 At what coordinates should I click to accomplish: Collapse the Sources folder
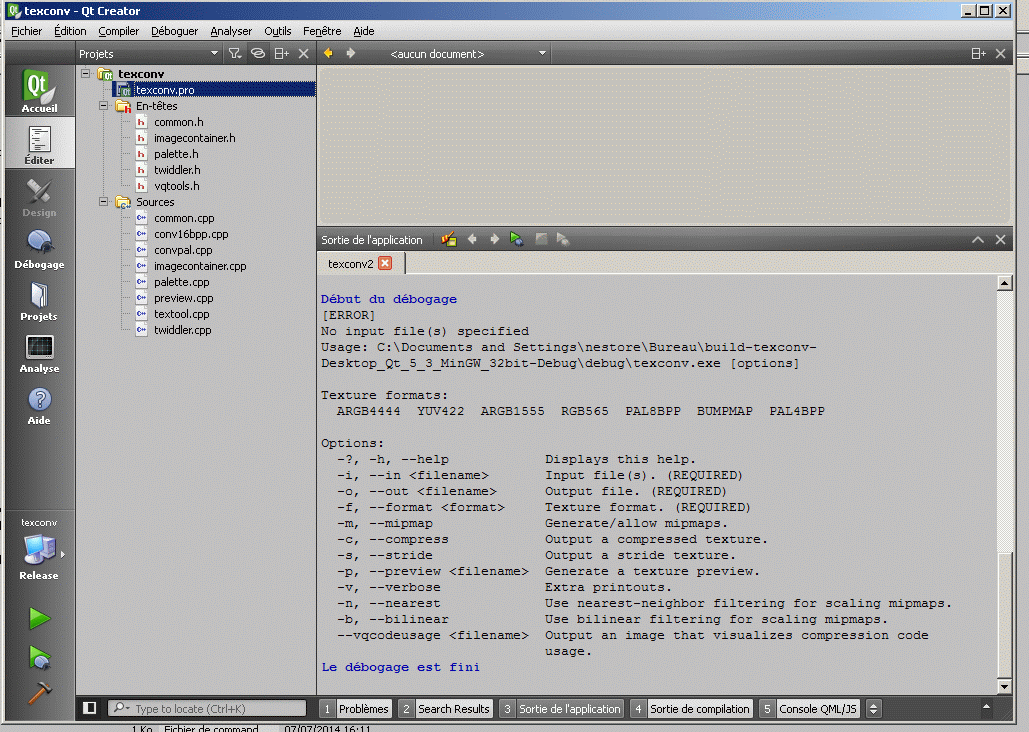[x=104, y=202]
